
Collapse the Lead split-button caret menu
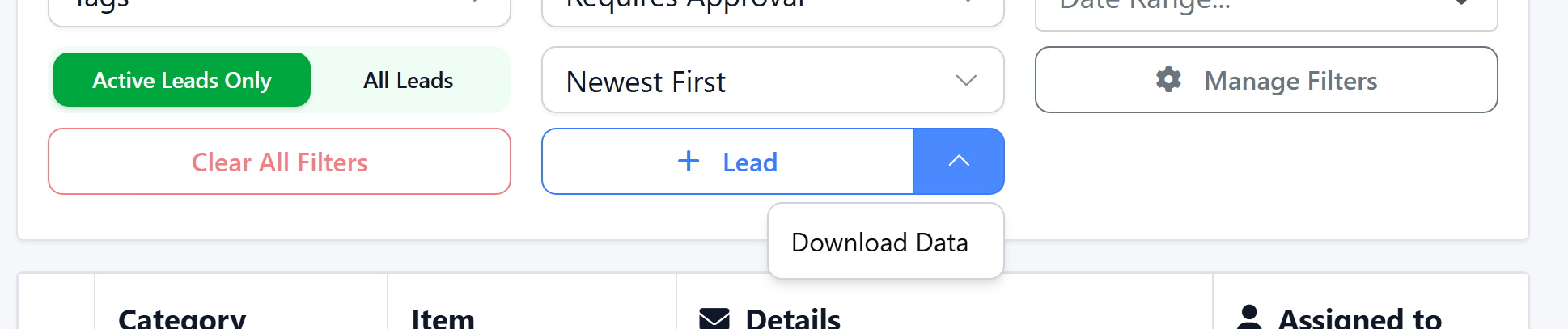coord(959,162)
